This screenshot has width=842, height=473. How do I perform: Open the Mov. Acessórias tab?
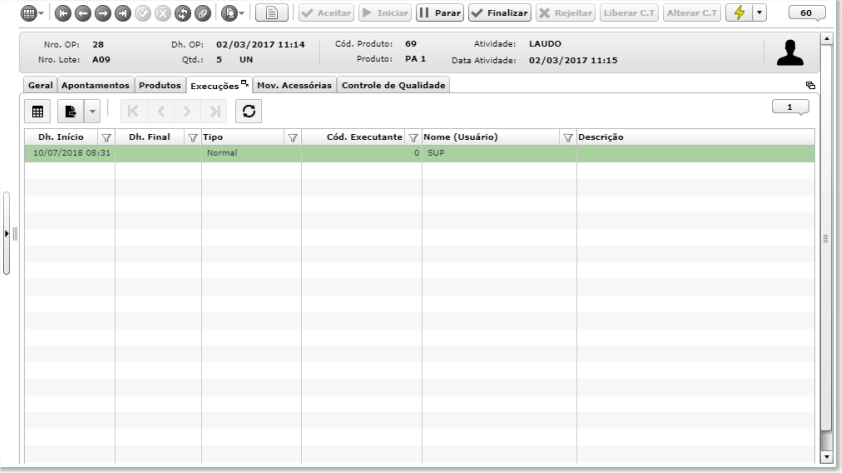tap(294, 85)
